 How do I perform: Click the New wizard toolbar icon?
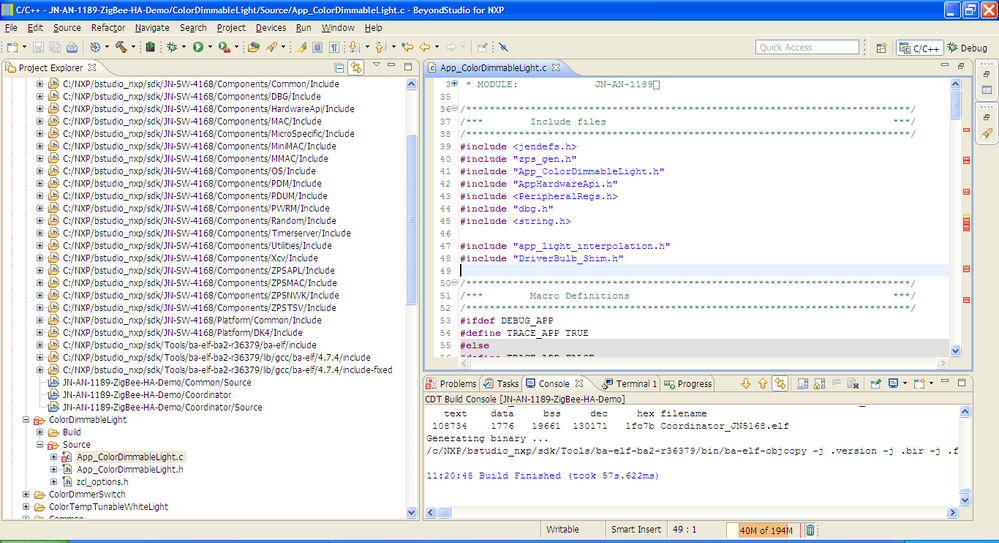click(x=13, y=47)
